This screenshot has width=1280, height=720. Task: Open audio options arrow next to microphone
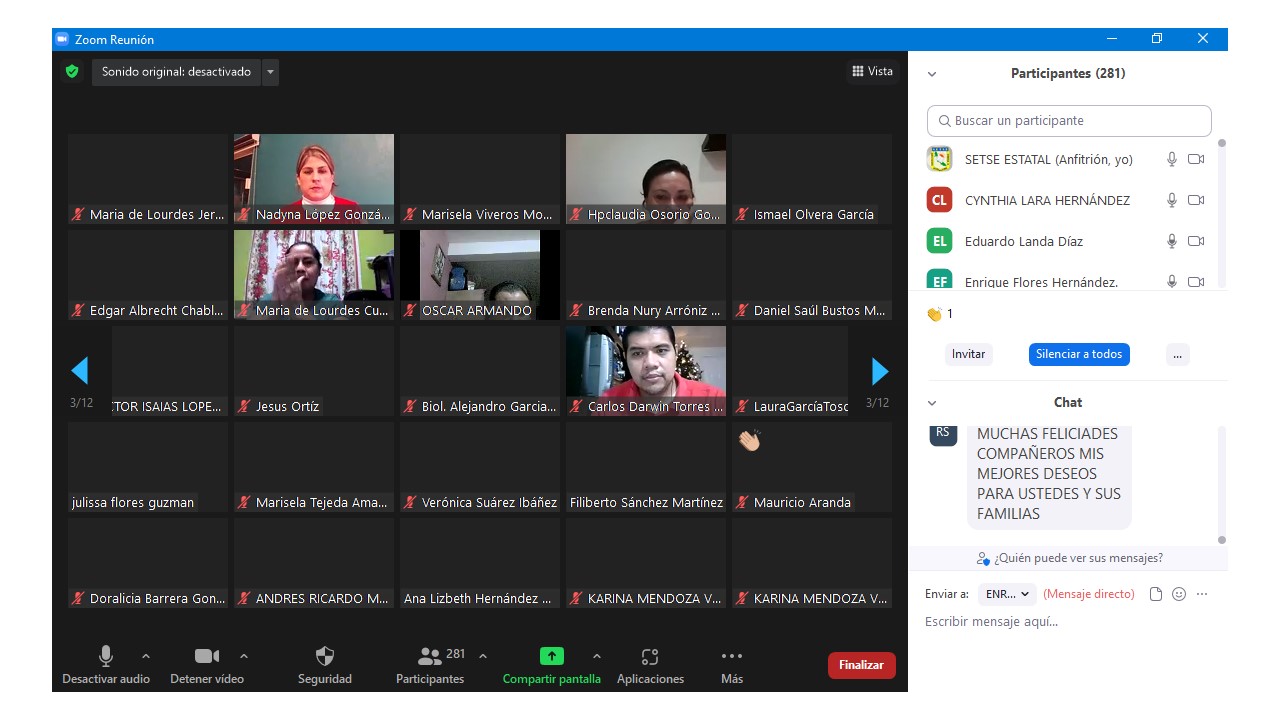(x=146, y=656)
